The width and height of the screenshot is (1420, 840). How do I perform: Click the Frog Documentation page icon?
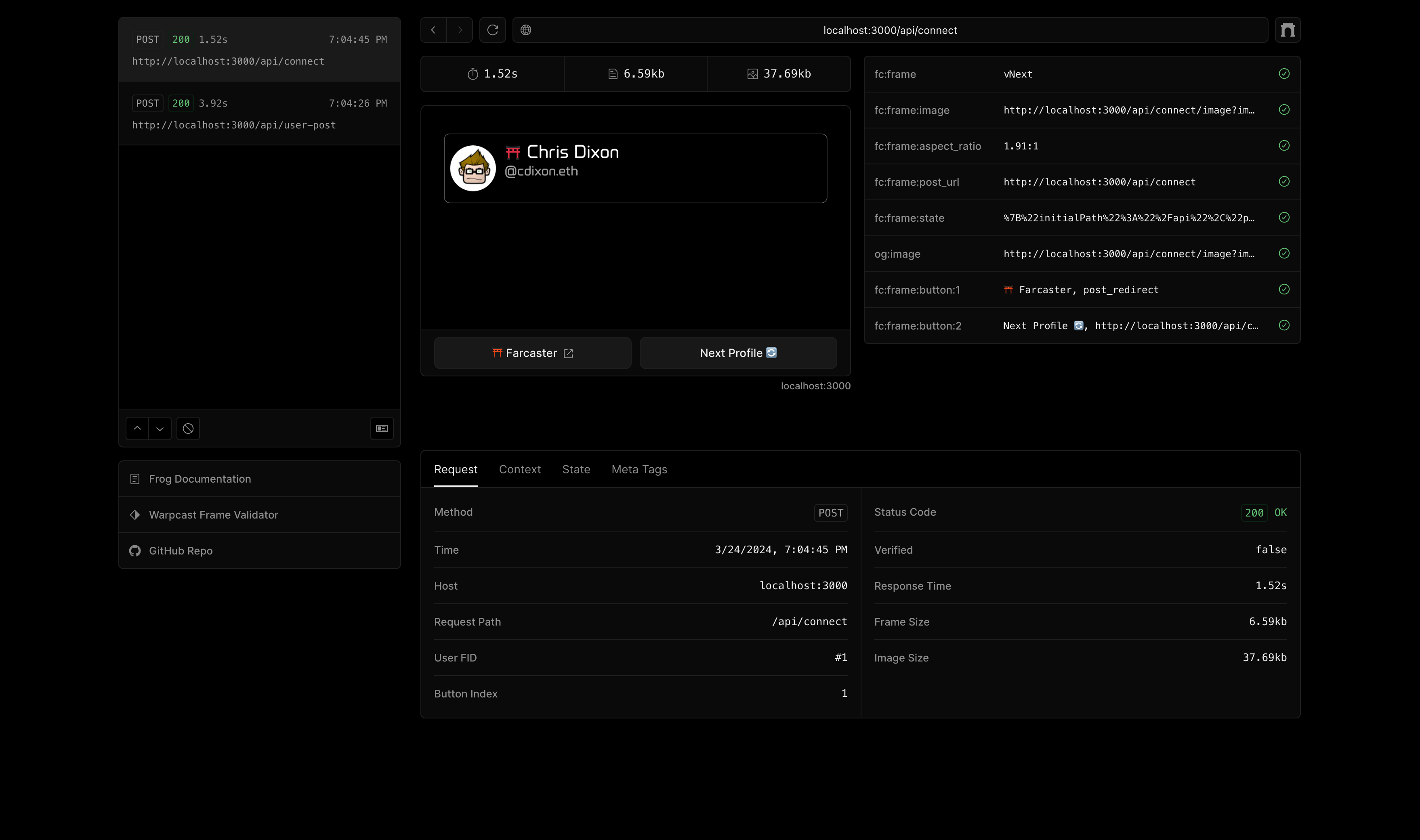[x=135, y=479]
